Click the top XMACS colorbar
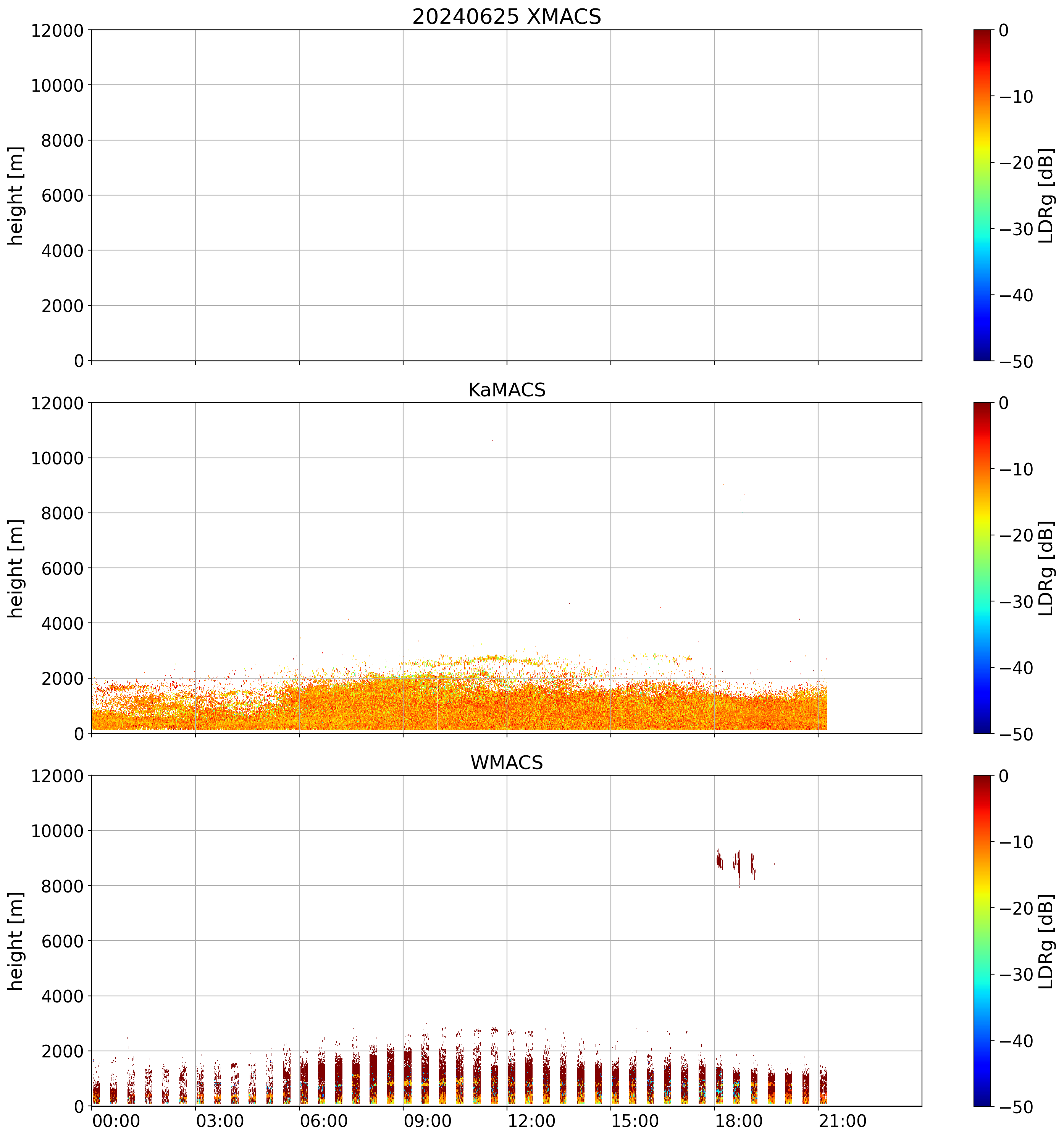1064x1138 pixels. [x=982, y=195]
